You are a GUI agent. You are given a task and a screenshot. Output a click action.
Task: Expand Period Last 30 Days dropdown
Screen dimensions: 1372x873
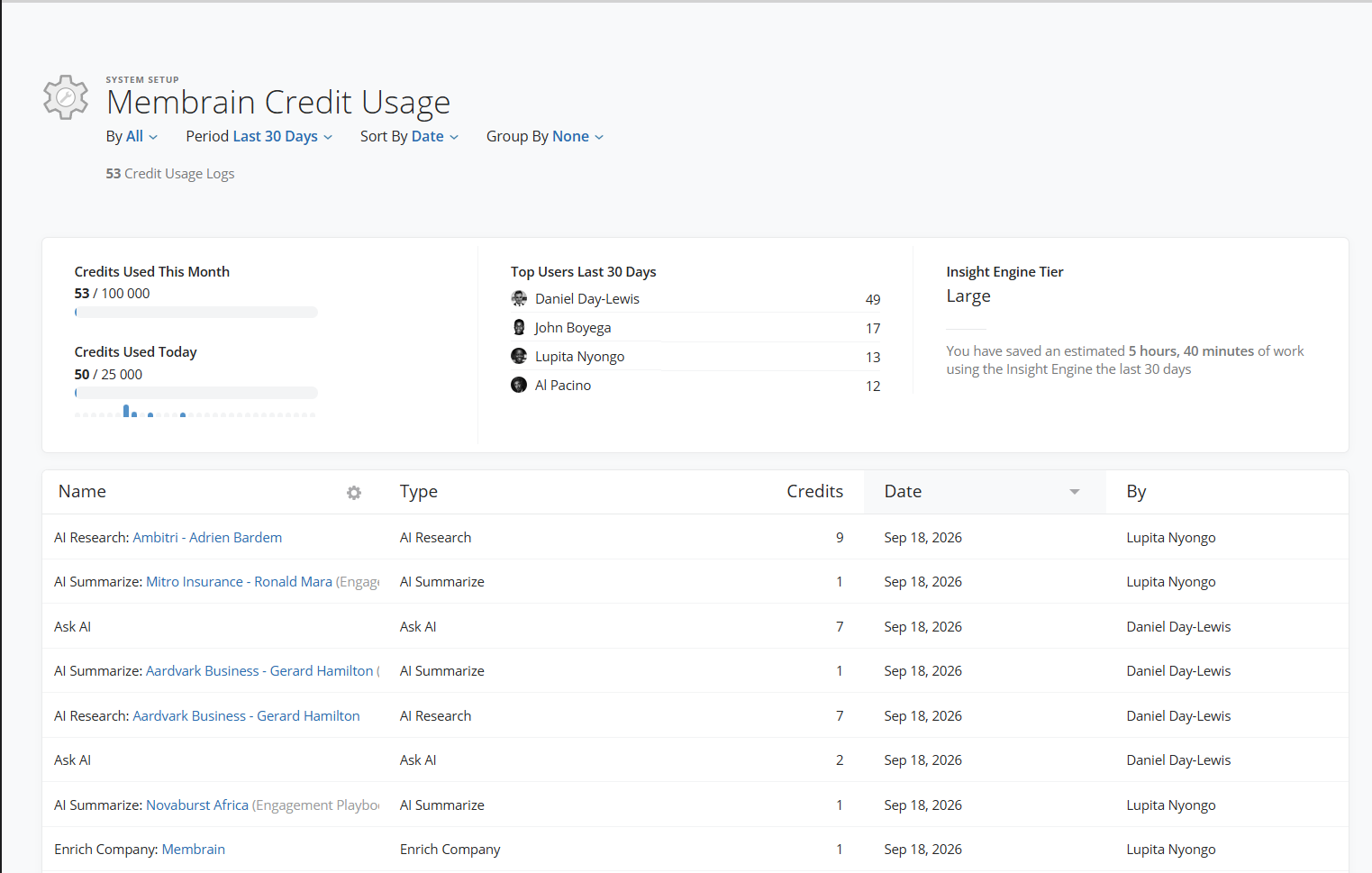coord(259,136)
